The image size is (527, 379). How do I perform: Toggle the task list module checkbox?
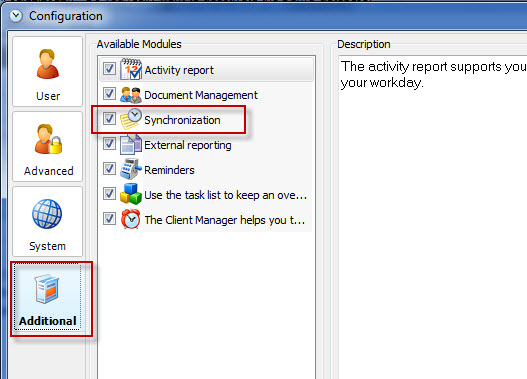pos(109,194)
